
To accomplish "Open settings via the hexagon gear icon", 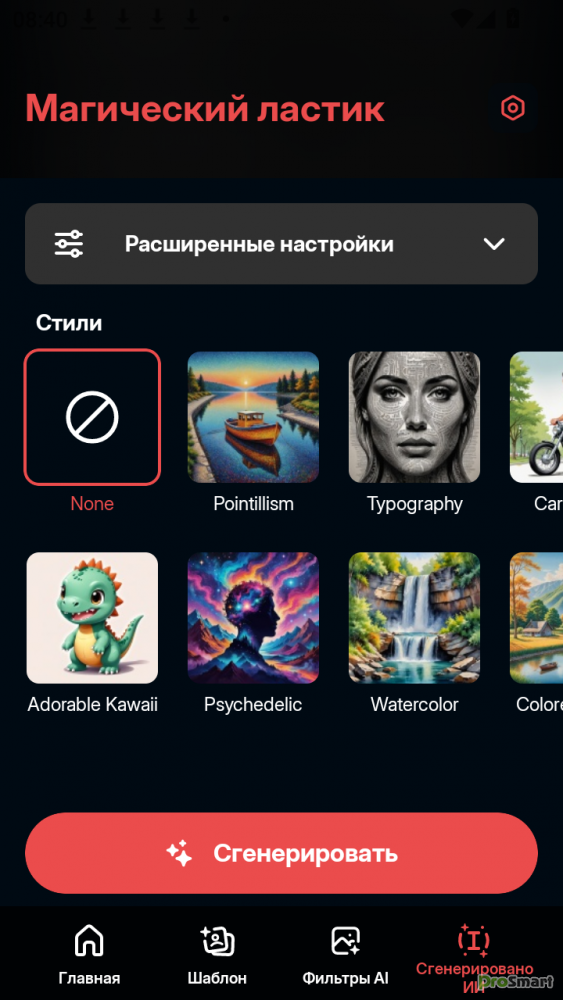I will [x=513, y=108].
